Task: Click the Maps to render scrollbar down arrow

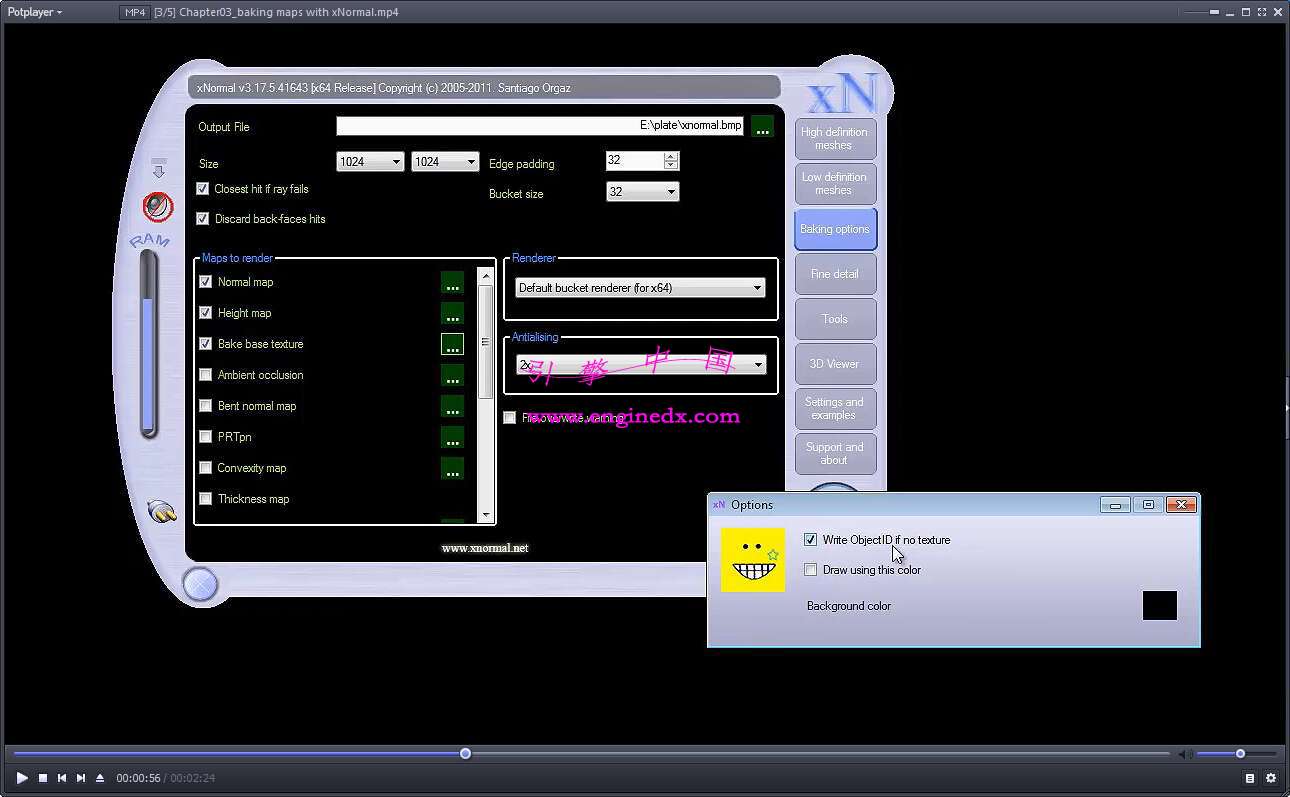Action: pyautogui.click(x=486, y=516)
